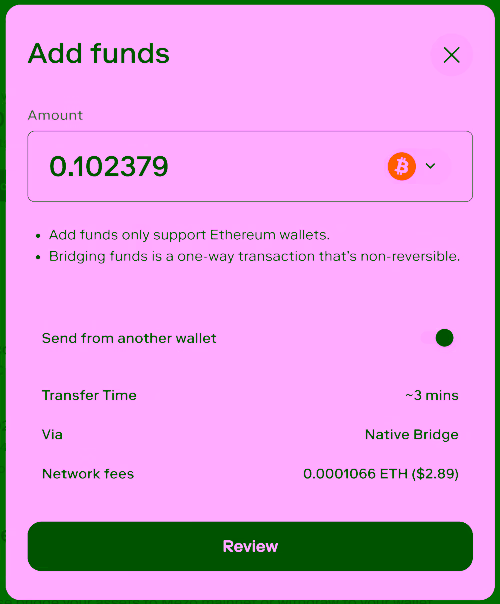Close the Add funds dialog

tap(451, 55)
